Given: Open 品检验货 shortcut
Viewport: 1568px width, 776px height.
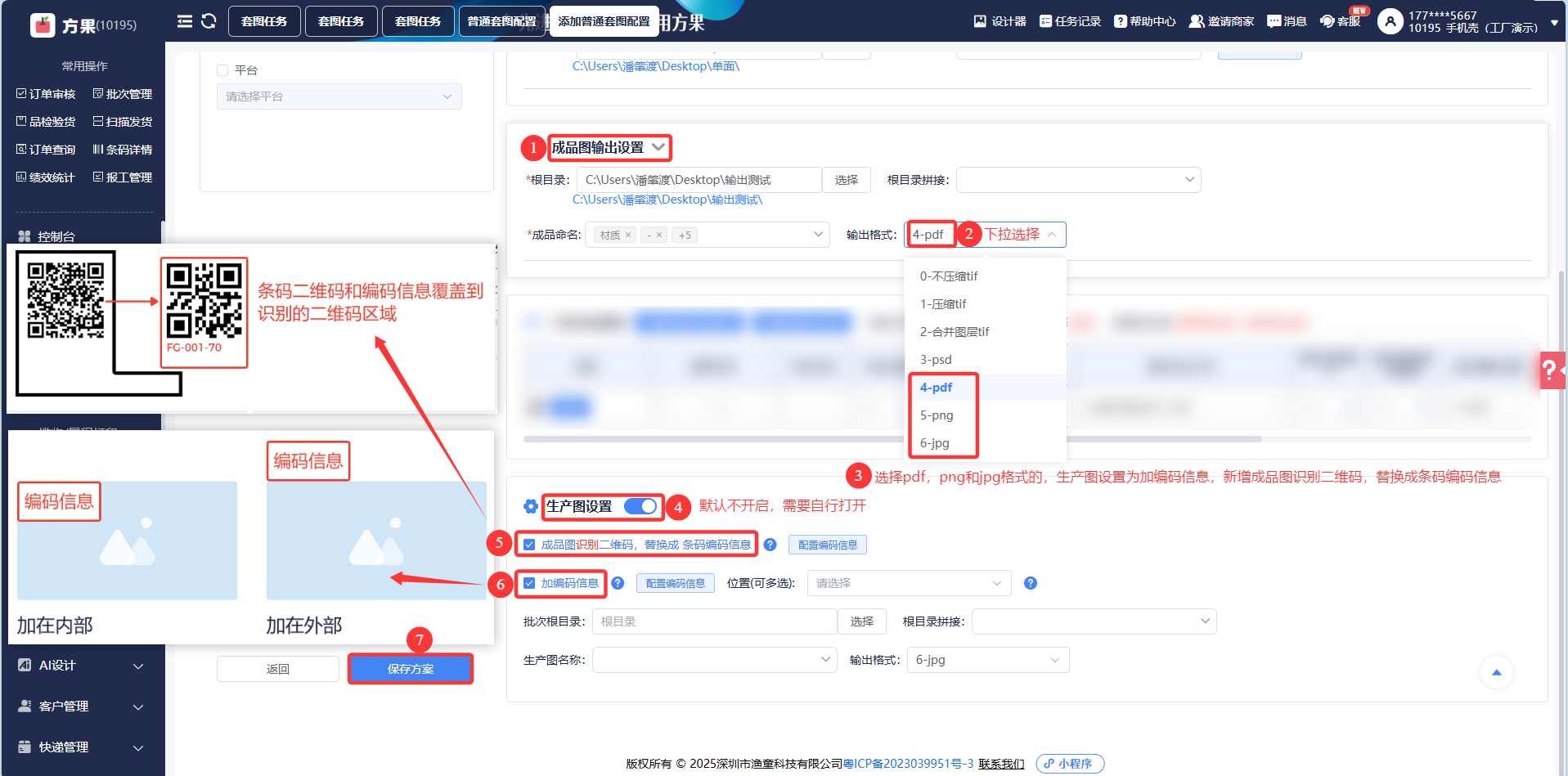Looking at the screenshot, I should [46, 122].
